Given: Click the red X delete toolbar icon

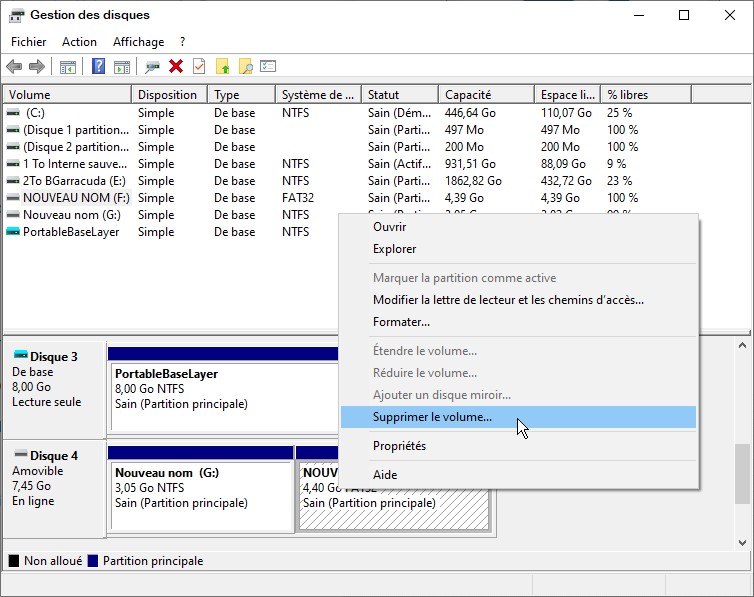Looking at the screenshot, I should pyautogui.click(x=176, y=67).
